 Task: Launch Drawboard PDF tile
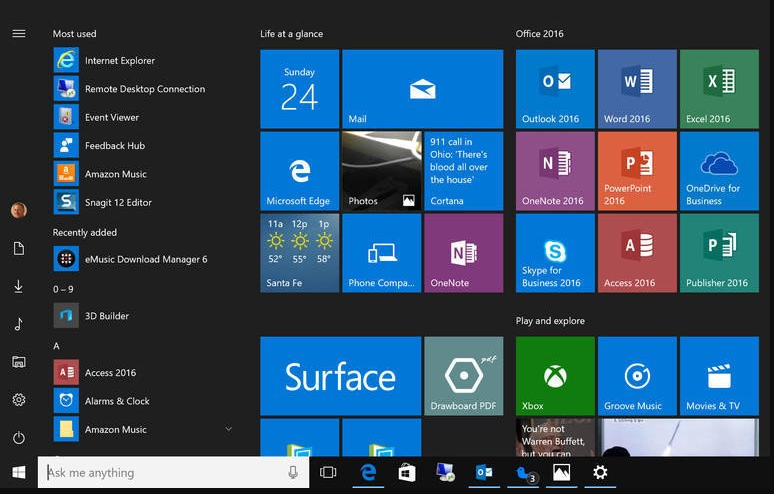(464, 376)
